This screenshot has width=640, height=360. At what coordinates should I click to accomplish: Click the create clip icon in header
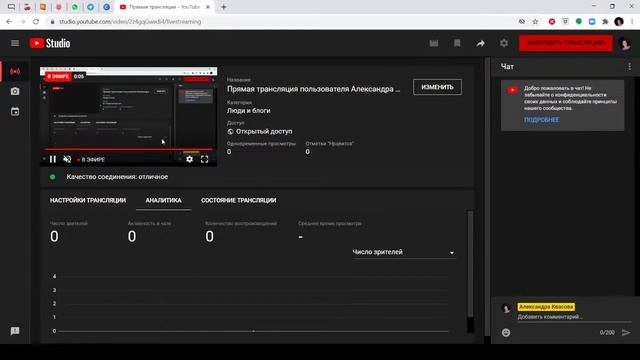click(434, 43)
